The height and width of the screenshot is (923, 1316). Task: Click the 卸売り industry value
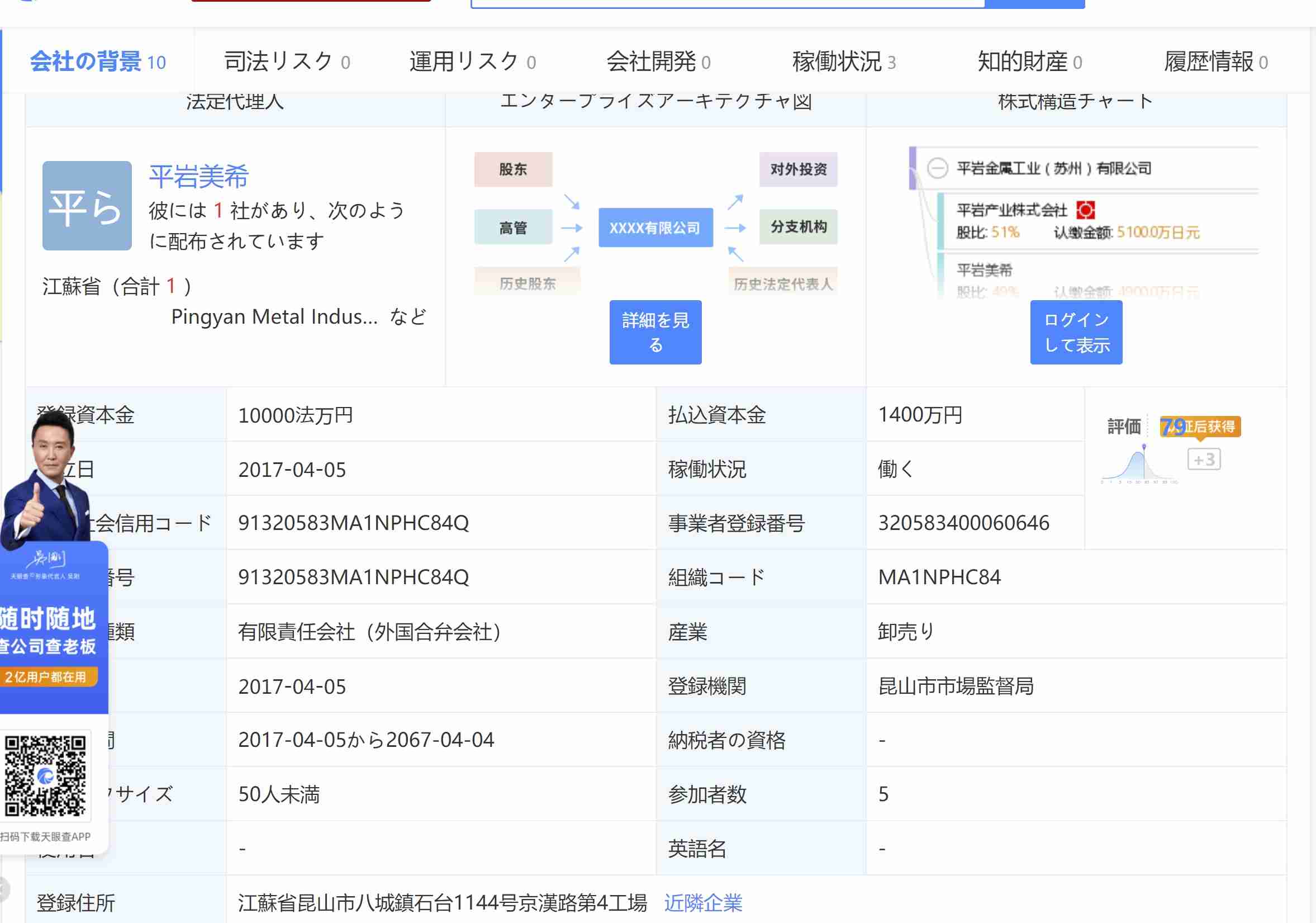pos(906,631)
